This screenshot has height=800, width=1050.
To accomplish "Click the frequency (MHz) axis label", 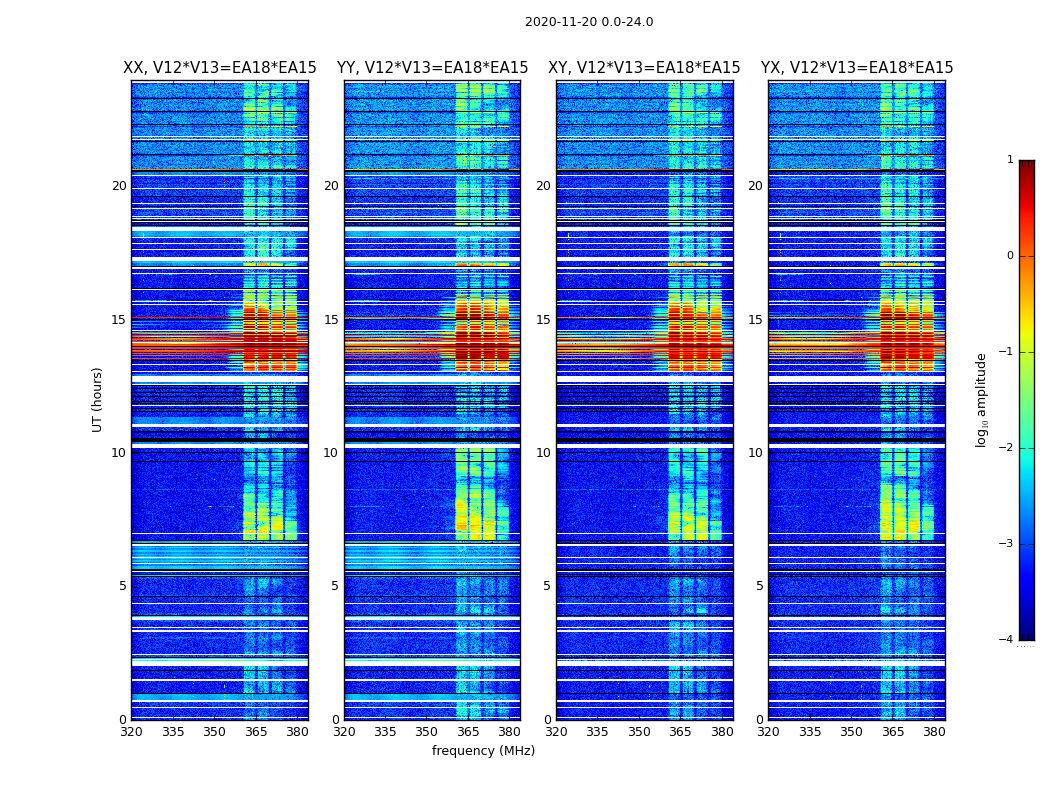I will click(483, 750).
